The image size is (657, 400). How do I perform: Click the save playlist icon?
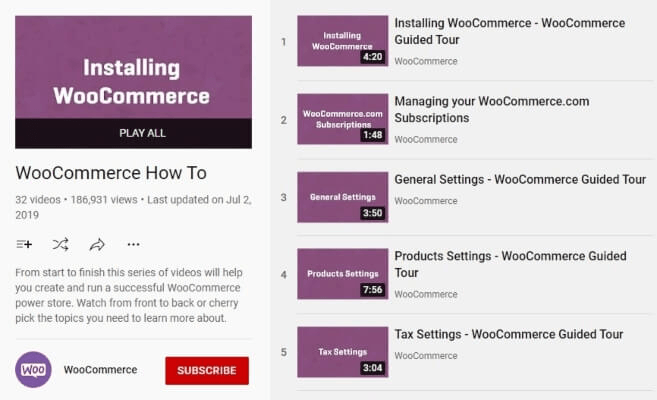click(24, 244)
